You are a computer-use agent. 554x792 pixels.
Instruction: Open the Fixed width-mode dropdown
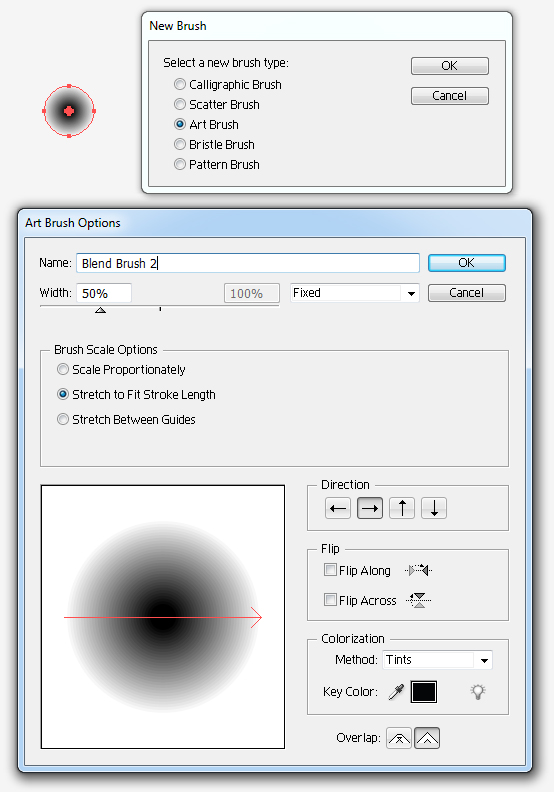pyautogui.click(x=355, y=293)
